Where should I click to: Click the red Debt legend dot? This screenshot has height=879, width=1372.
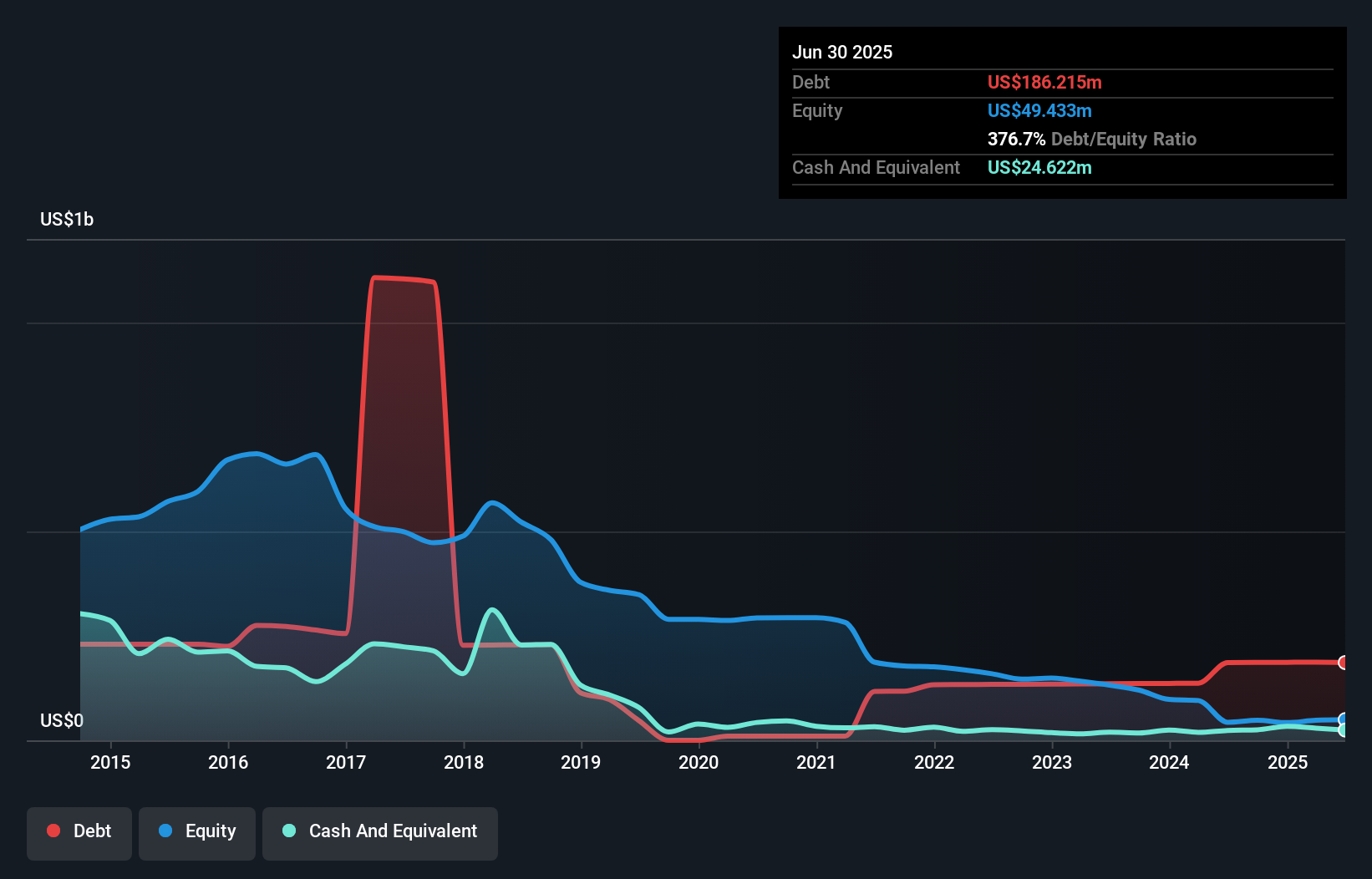click(52, 831)
